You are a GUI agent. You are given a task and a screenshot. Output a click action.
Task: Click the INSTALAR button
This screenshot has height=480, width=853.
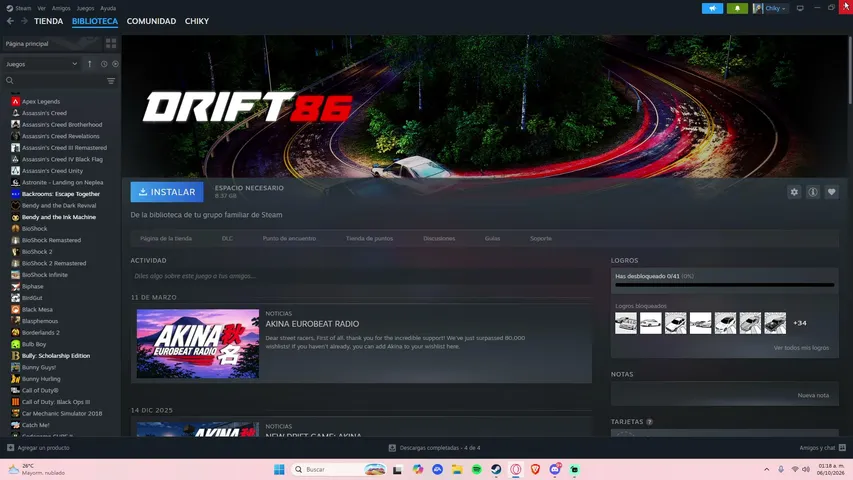[167, 192]
